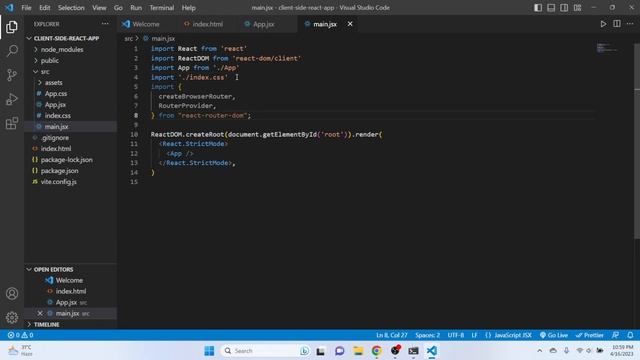Open the Edit menu
640x360 pixels.
tap(44, 8)
